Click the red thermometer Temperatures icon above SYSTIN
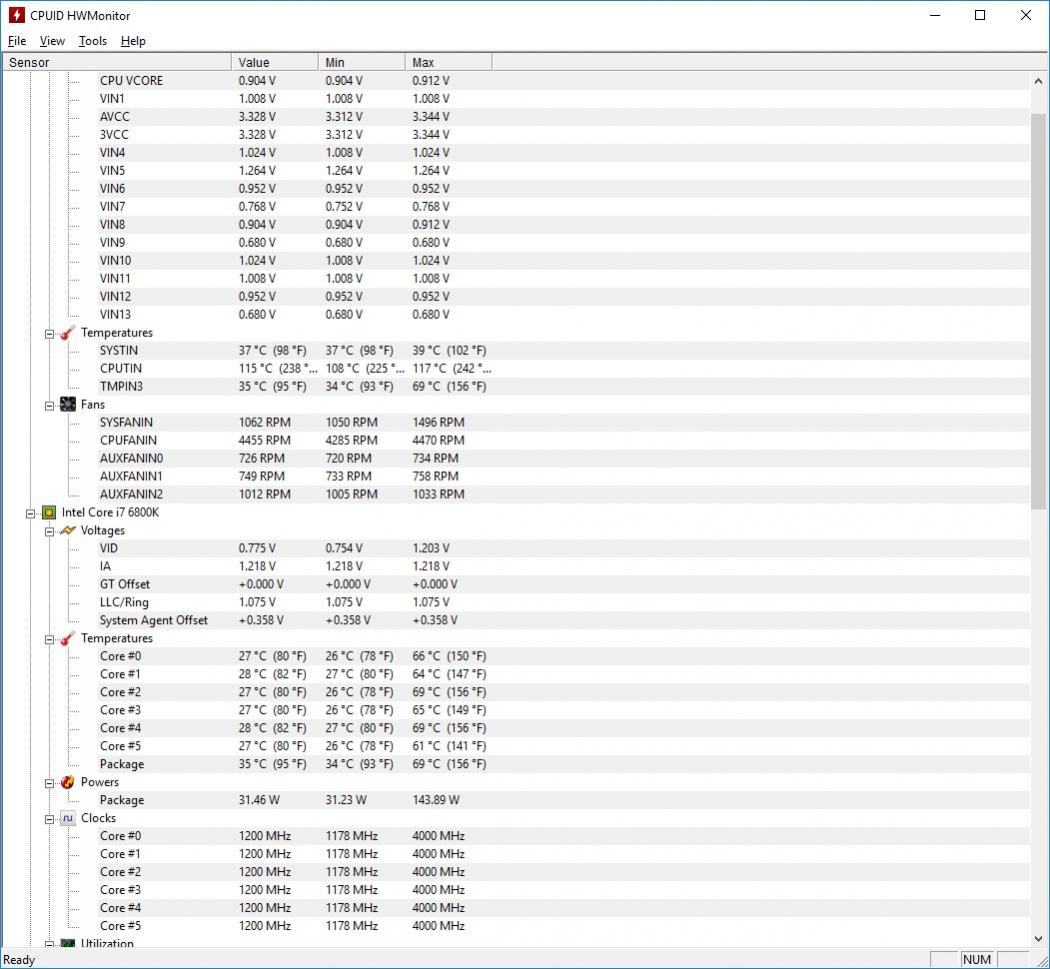This screenshot has height=969, width=1050. [68, 333]
